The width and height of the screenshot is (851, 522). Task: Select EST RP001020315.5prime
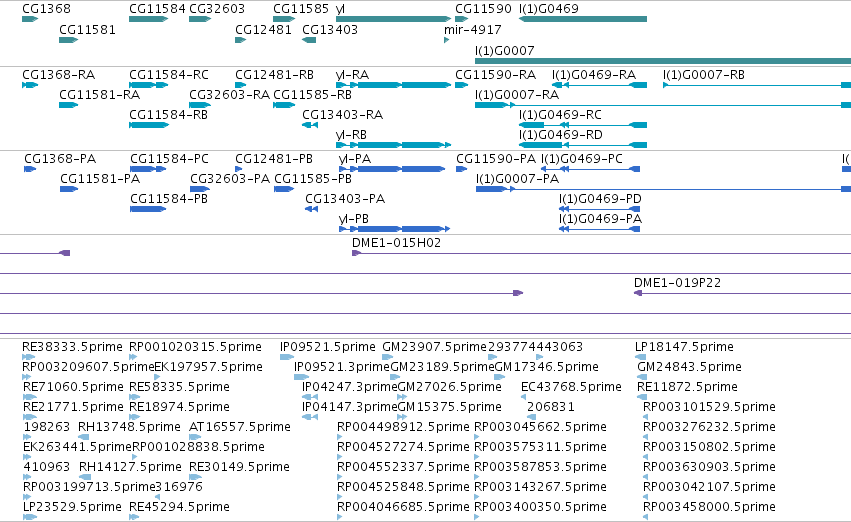[x=133, y=357]
